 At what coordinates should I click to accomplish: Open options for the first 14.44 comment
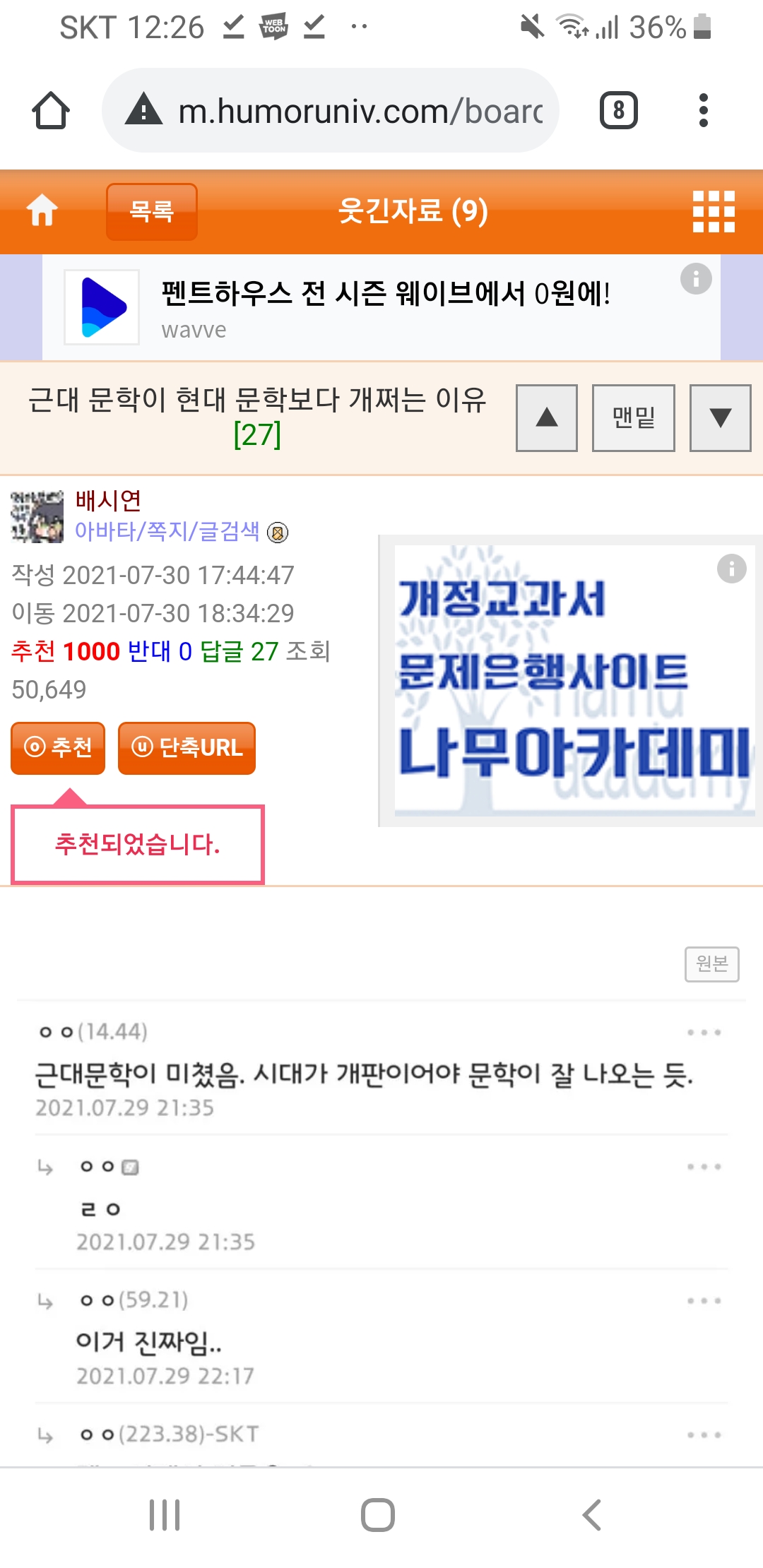click(704, 1033)
